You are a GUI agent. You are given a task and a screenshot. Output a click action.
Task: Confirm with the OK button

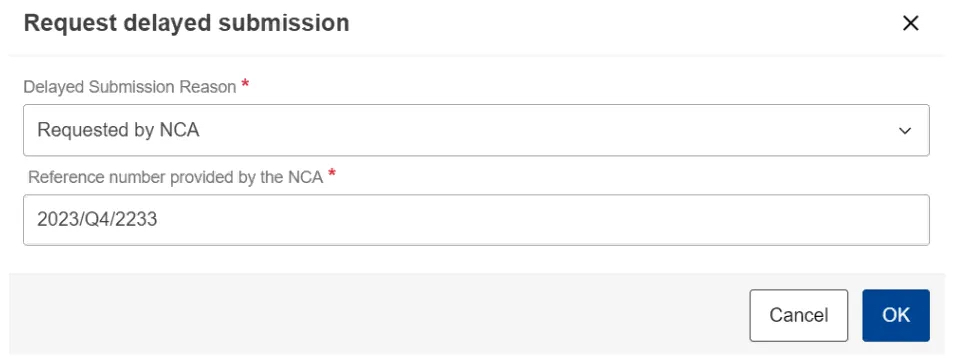pyautogui.click(x=895, y=315)
